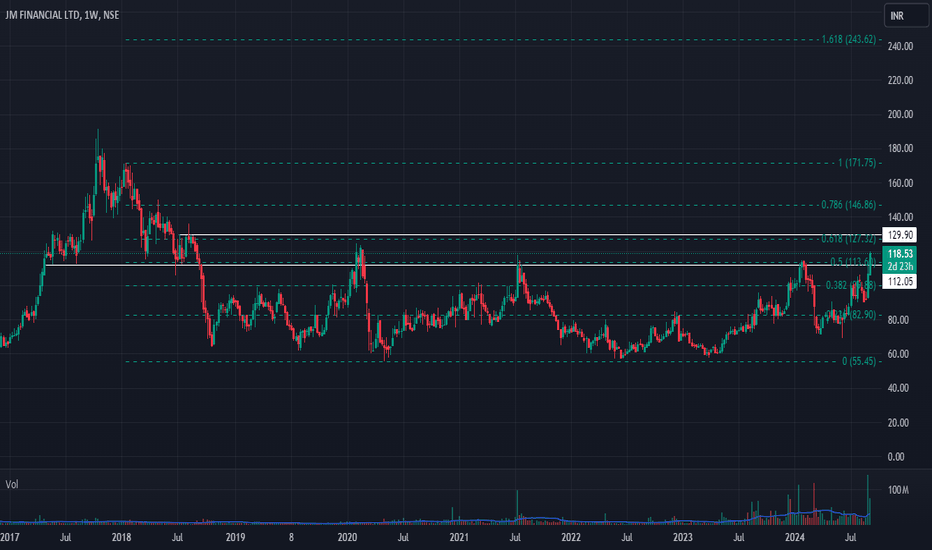Click the 60.00 price axis label
Viewport: 932px width, 550px height.
pos(898,354)
